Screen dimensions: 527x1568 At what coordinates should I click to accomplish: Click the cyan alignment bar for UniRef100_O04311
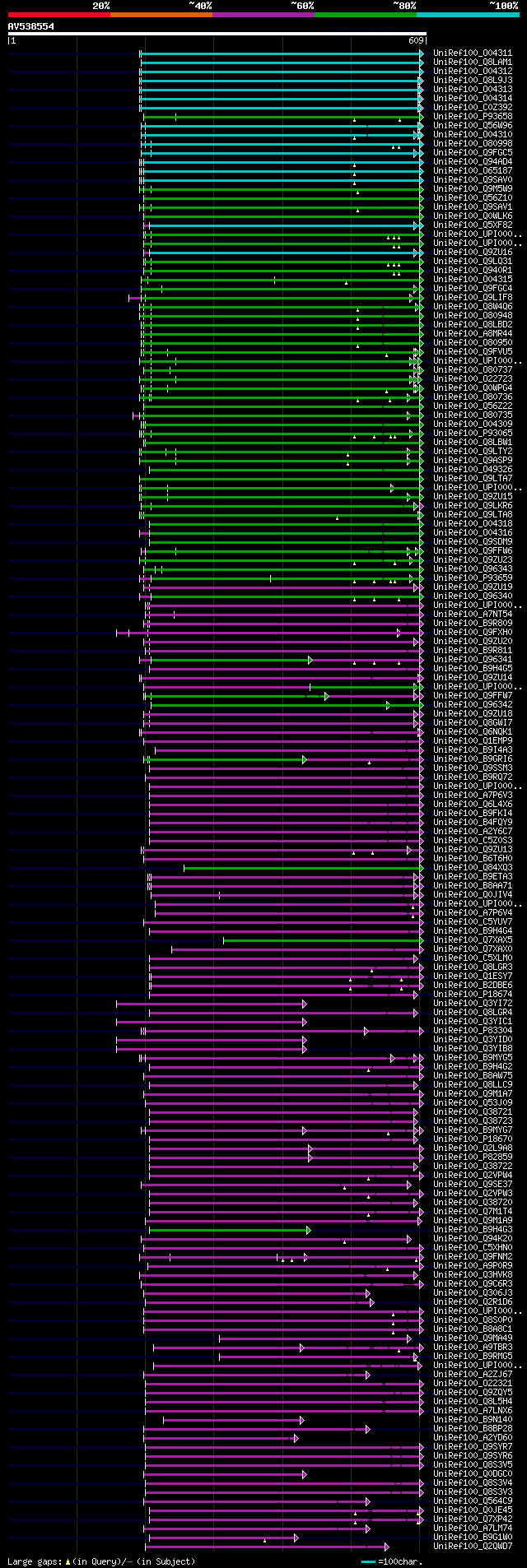(282, 53)
